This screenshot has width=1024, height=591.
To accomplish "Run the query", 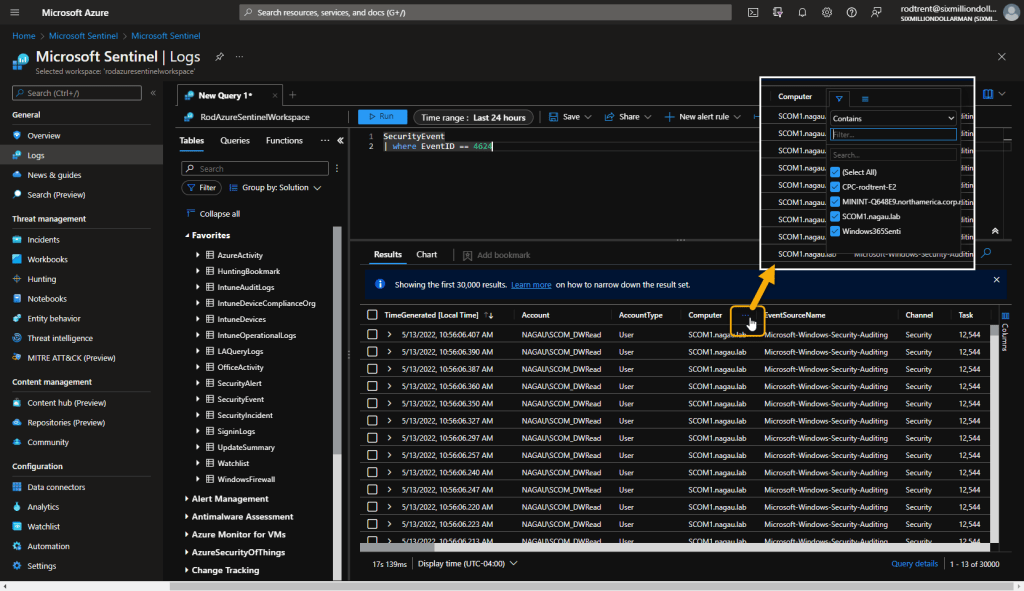I will click(x=382, y=117).
